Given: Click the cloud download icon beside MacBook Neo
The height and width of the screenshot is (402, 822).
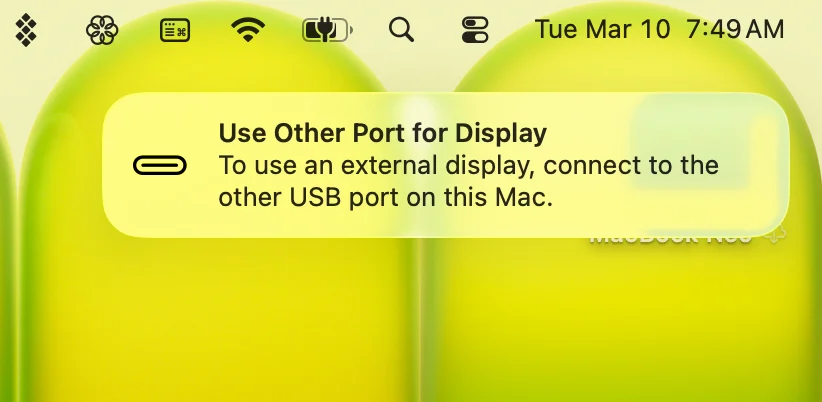Looking at the screenshot, I should click(776, 235).
